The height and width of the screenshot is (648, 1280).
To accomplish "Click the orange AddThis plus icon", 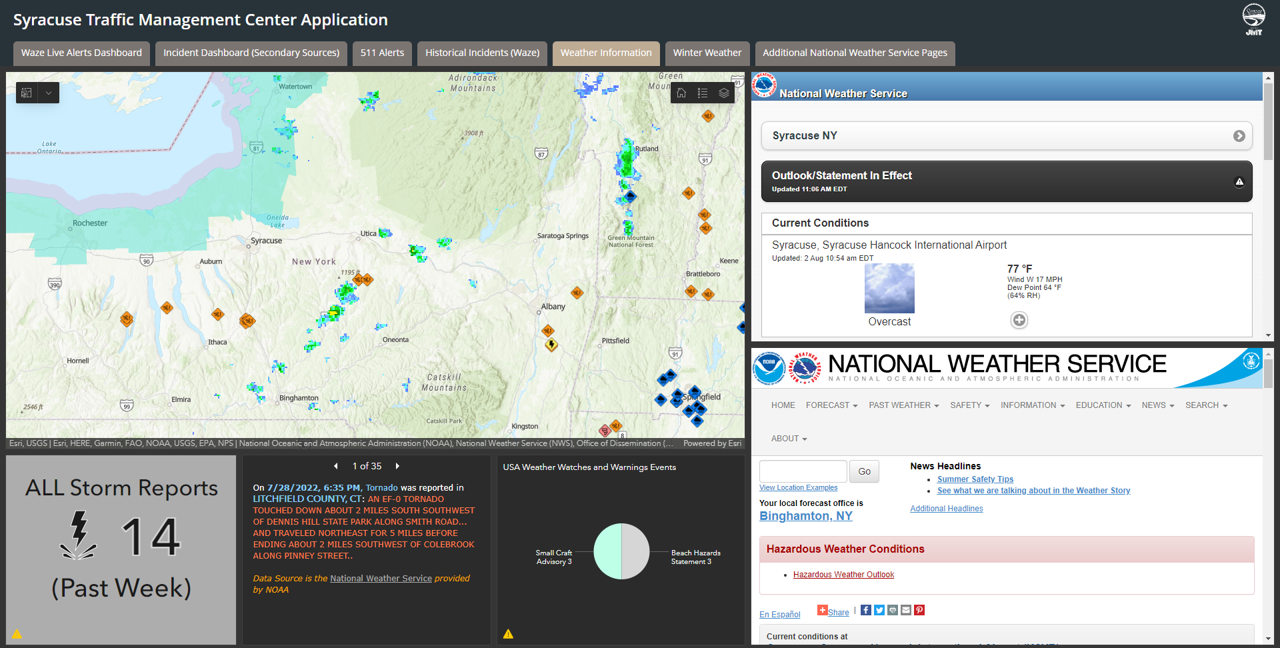I will [x=822, y=610].
